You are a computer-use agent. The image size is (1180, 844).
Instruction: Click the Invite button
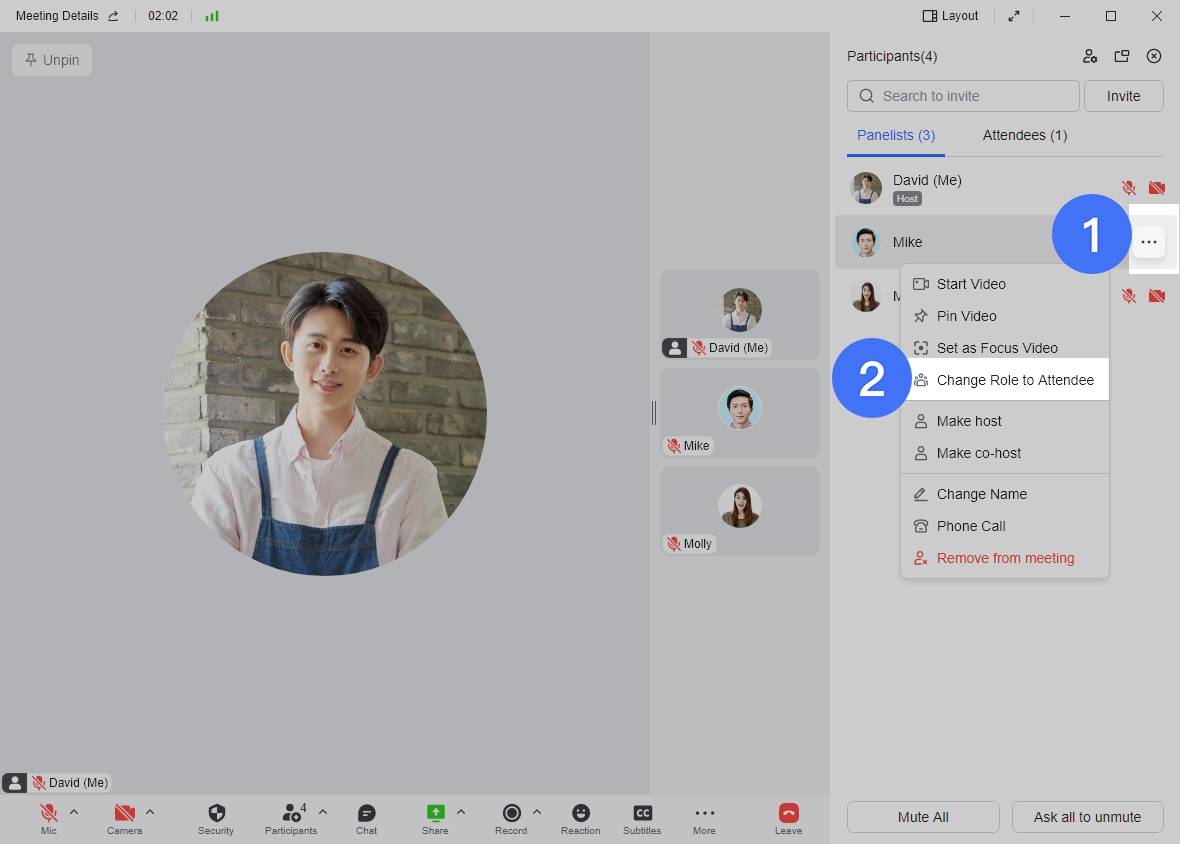point(1124,96)
